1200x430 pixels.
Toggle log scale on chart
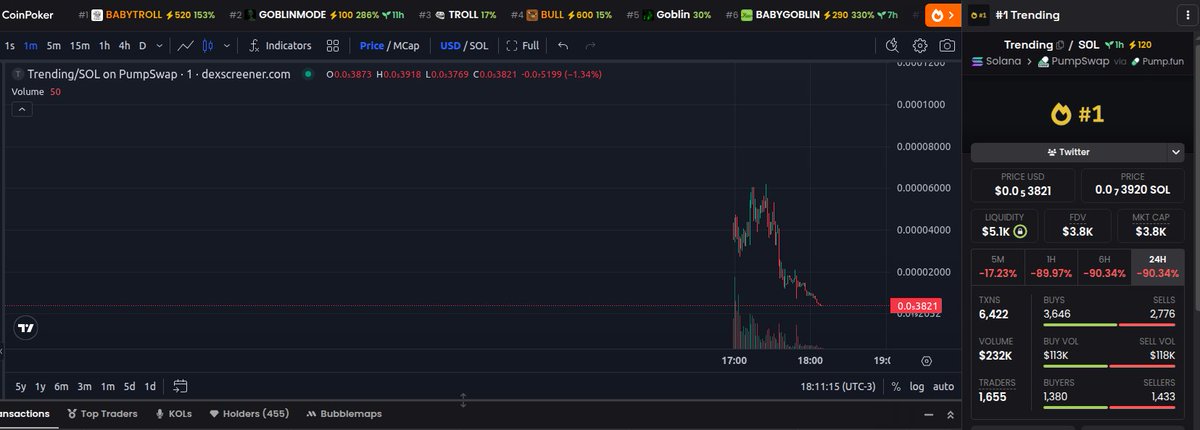pyautogui.click(x=917, y=386)
